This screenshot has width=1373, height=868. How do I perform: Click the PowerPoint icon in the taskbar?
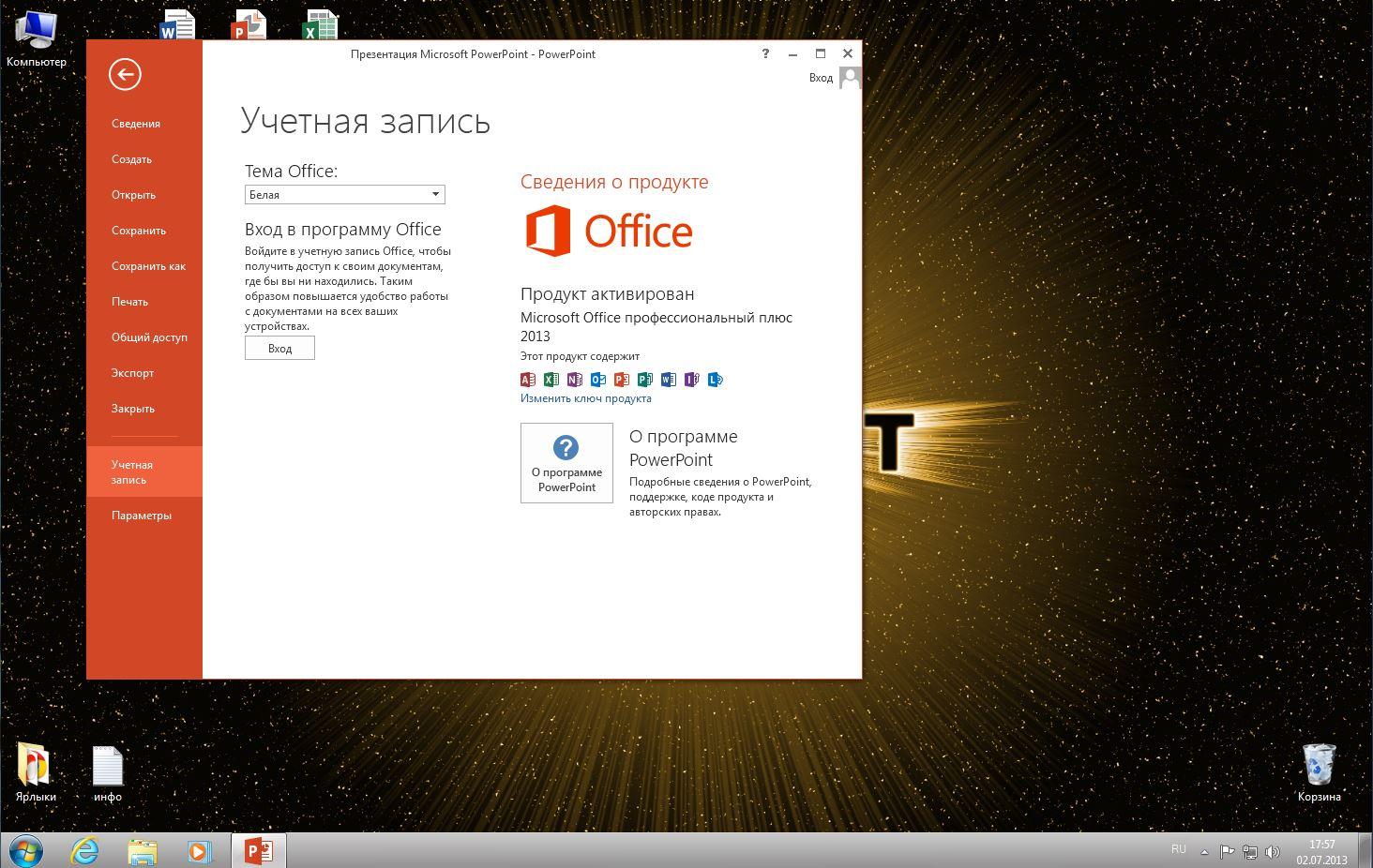click(x=258, y=851)
